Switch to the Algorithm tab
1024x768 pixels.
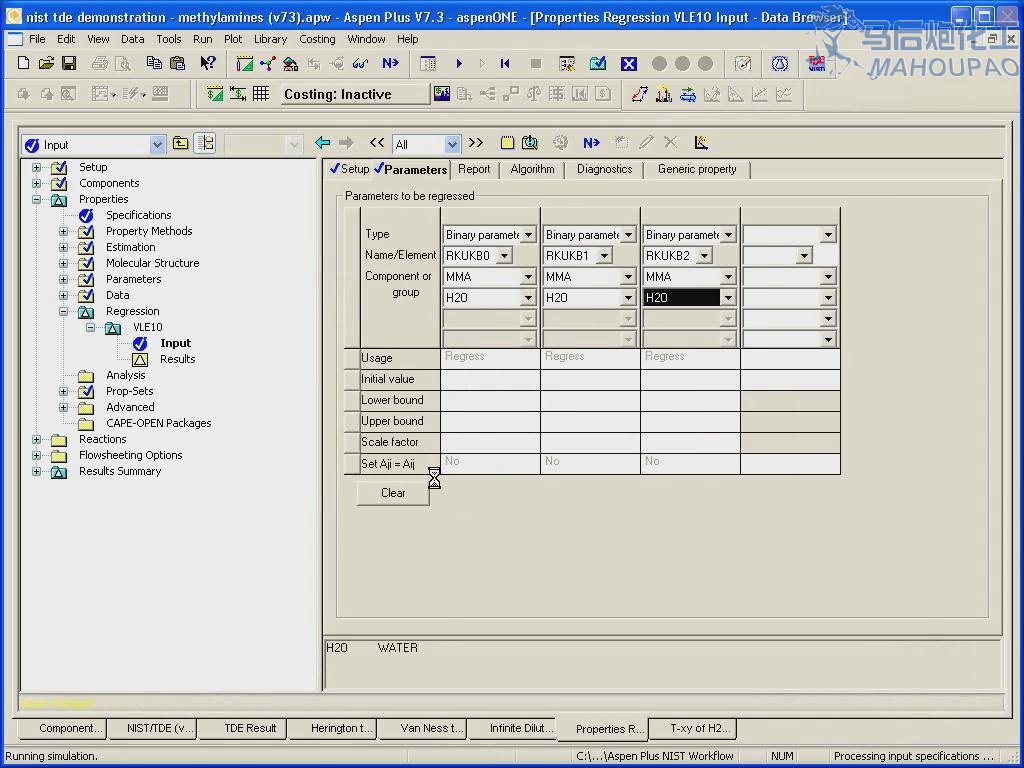[532, 169]
